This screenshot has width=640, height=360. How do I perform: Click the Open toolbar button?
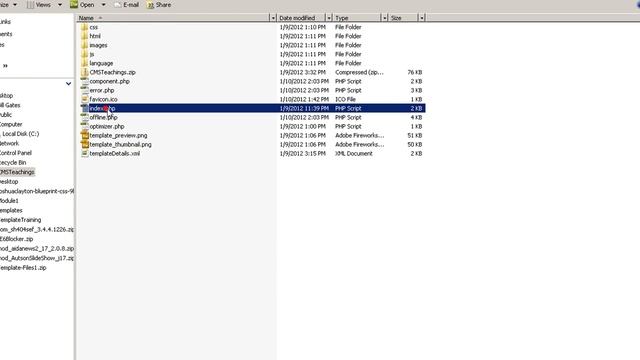82,5
